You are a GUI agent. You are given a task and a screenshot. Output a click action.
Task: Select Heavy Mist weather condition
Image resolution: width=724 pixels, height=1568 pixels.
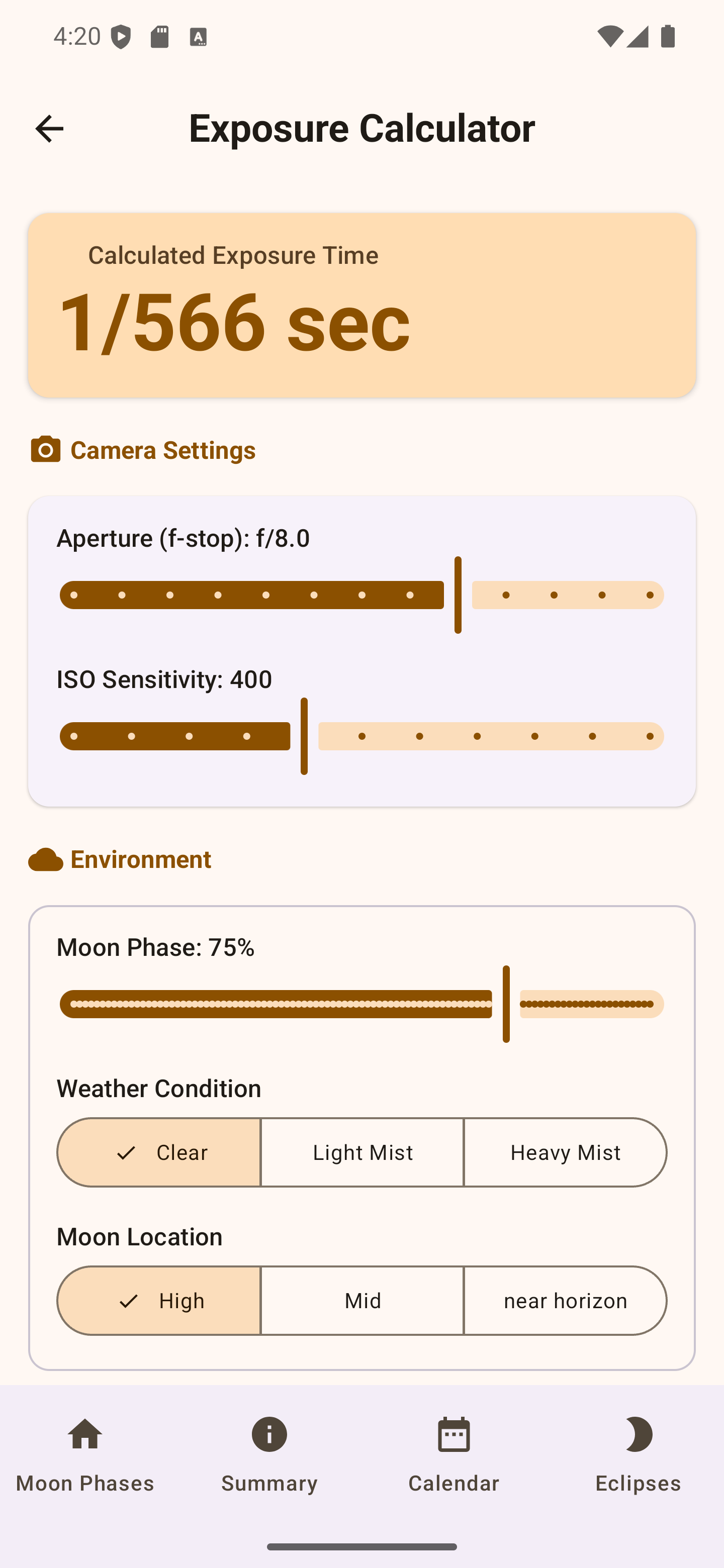(x=565, y=1152)
